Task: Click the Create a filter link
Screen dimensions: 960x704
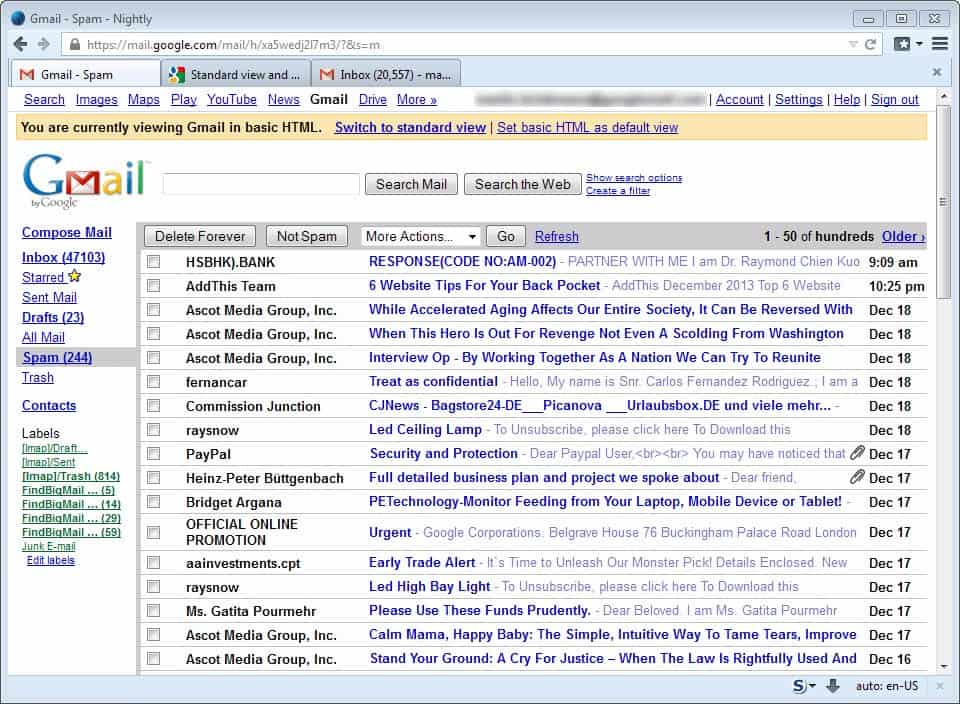Action: [x=618, y=190]
